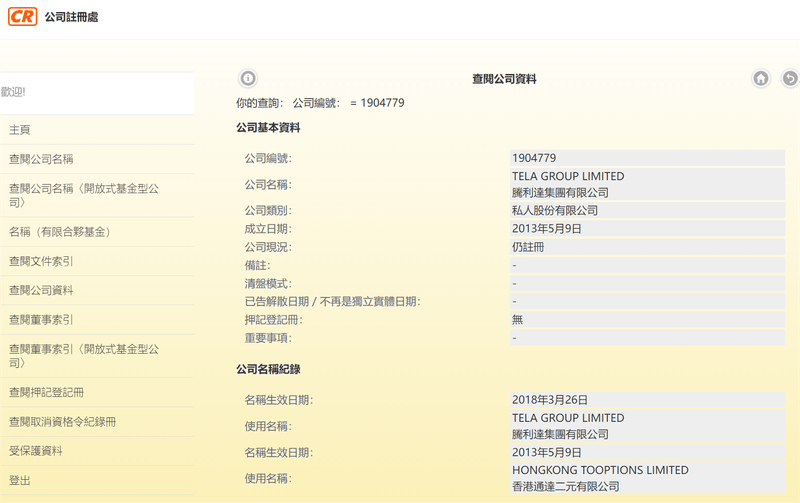Click the company number value 1904779 in table
This screenshot has width=800, height=503.
(534, 158)
